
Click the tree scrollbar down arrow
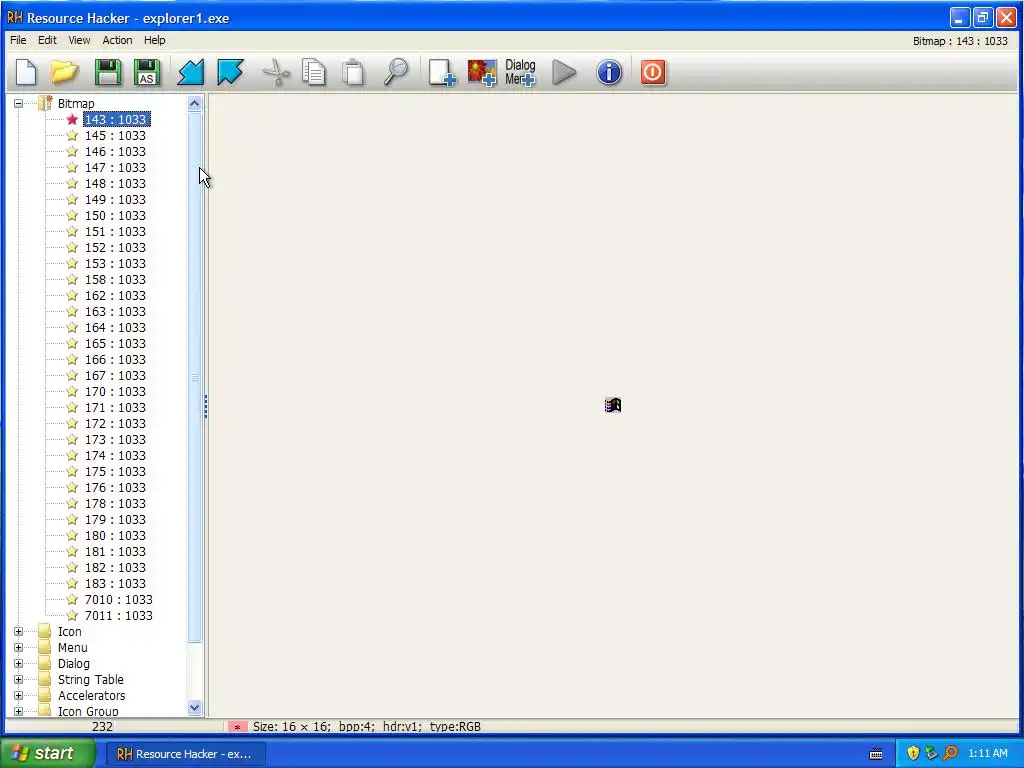tap(195, 707)
